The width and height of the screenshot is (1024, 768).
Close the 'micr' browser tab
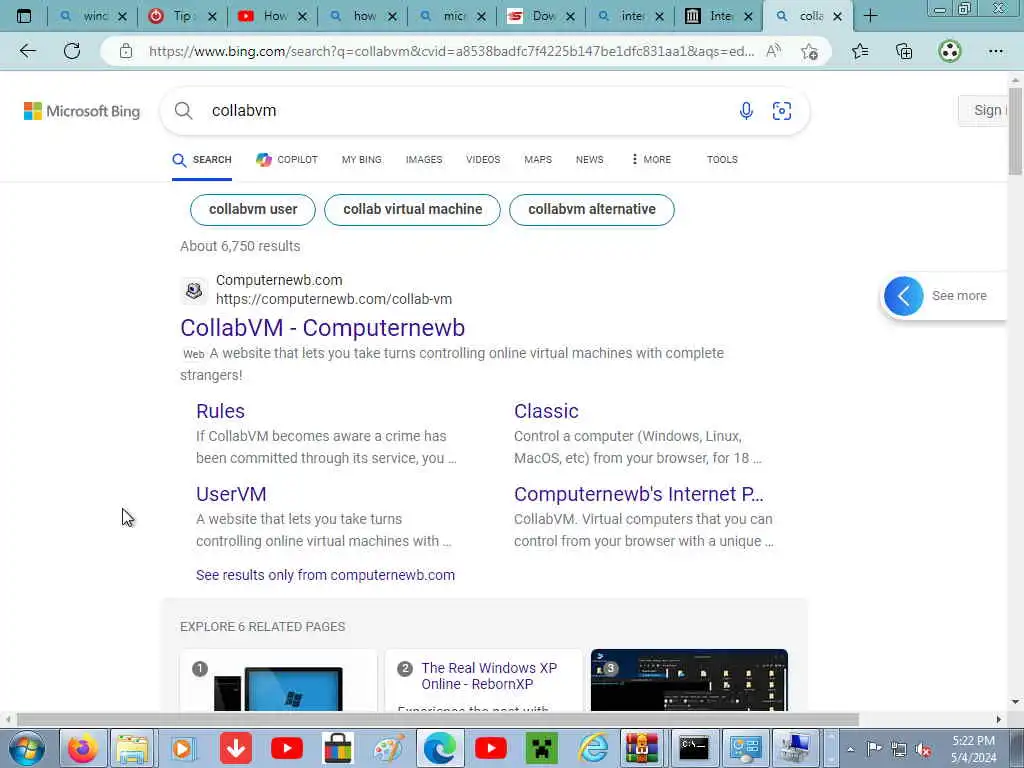point(481,16)
